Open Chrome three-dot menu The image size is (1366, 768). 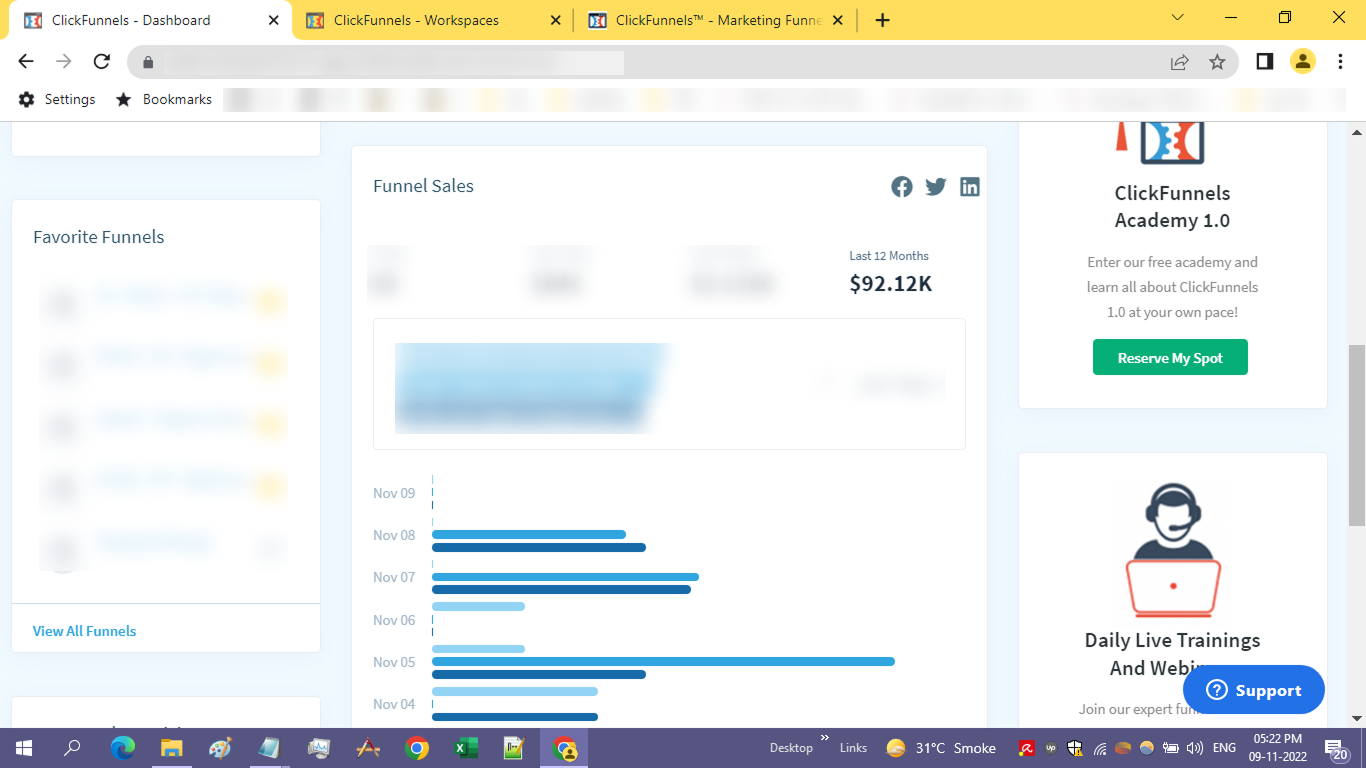point(1341,62)
